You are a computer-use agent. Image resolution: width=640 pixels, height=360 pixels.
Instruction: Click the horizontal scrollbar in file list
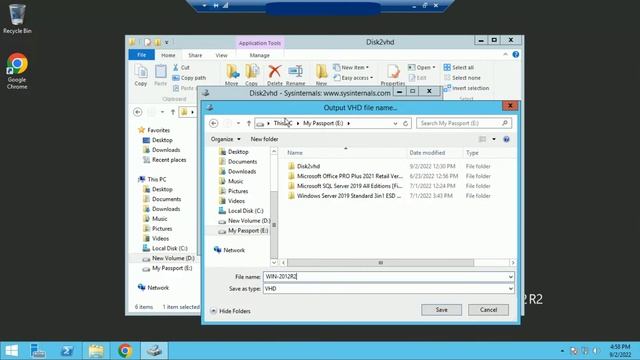[380, 263]
